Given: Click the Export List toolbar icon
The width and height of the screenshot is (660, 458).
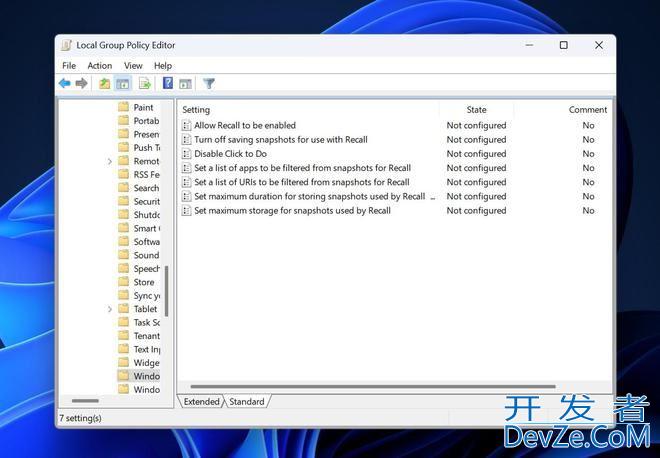Looking at the screenshot, I should 145,83.
